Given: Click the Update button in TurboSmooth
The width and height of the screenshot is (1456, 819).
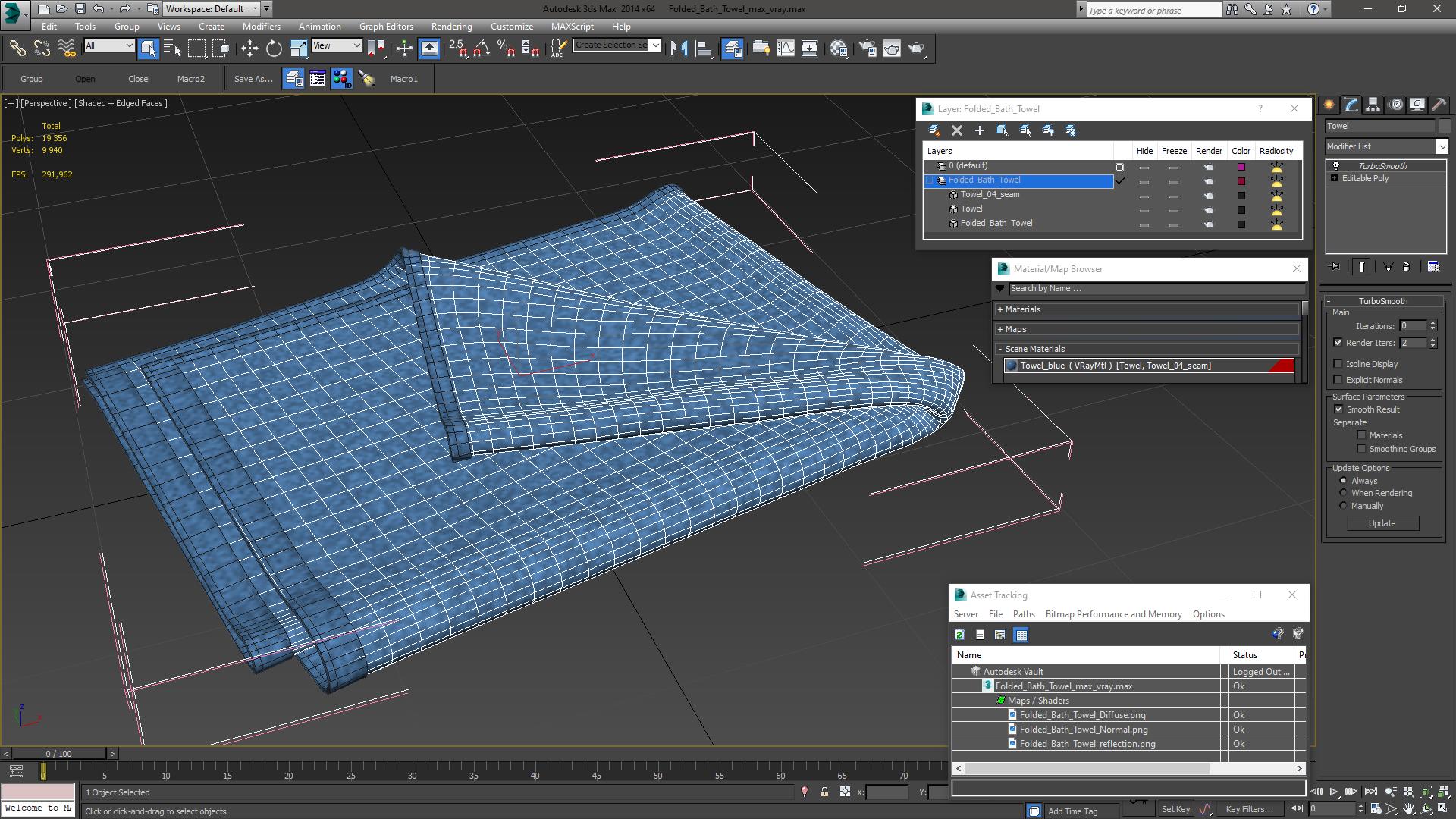Looking at the screenshot, I should [1382, 523].
